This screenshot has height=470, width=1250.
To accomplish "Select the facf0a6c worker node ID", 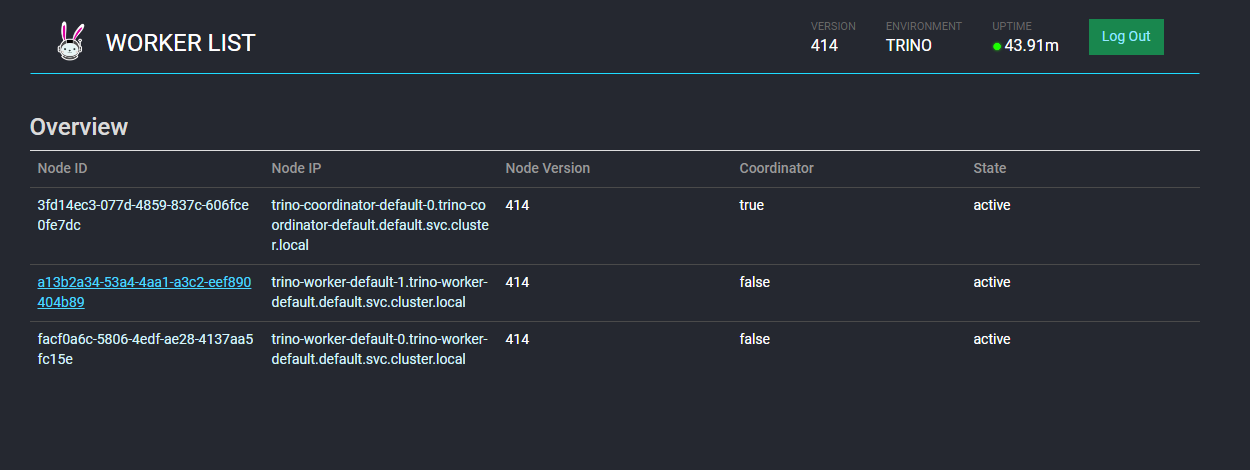I will click(145, 349).
